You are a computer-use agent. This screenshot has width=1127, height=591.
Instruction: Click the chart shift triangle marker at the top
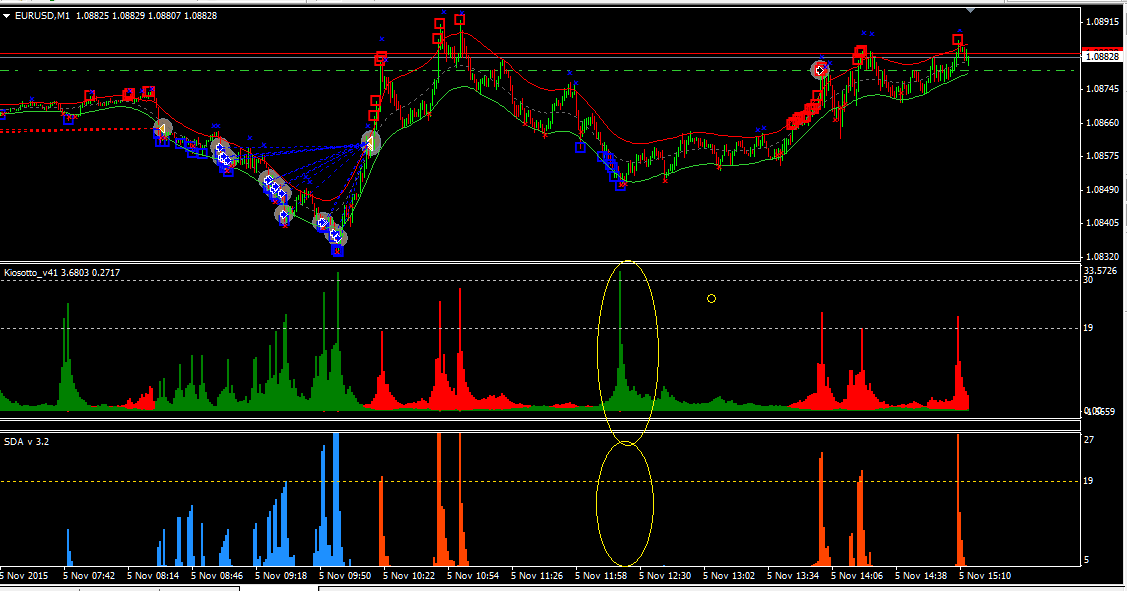pyautogui.click(x=971, y=11)
